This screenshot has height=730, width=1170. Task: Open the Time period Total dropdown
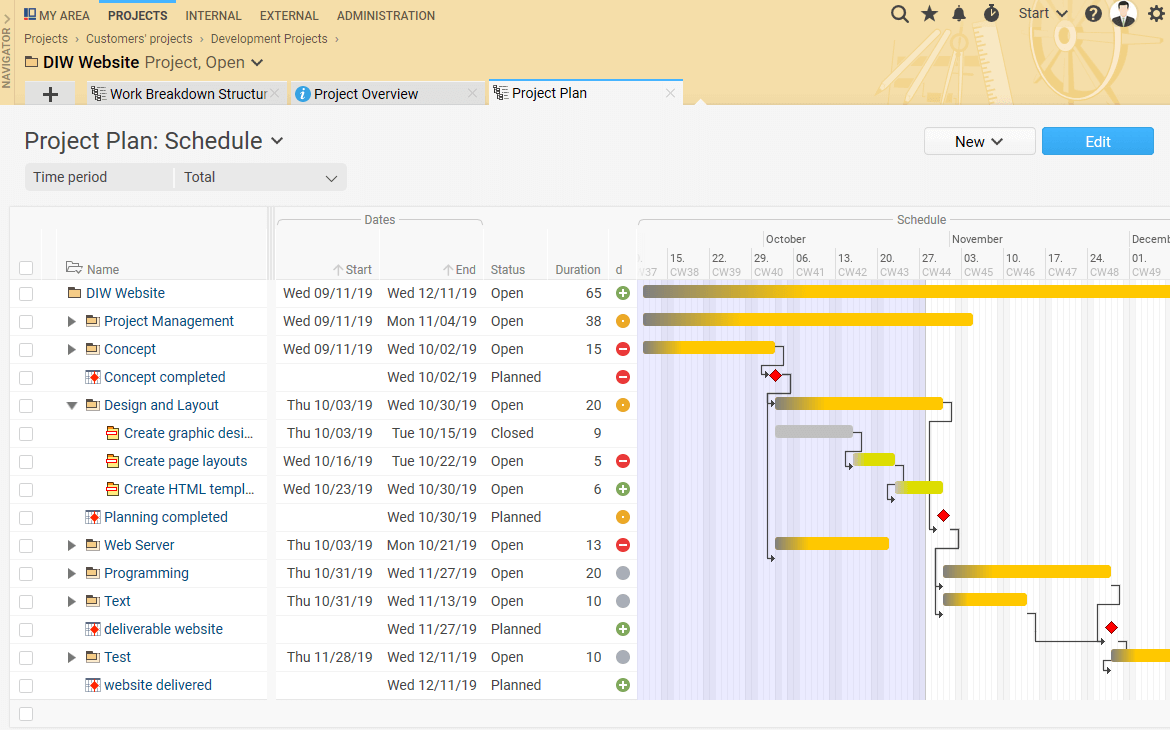[260, 178]
